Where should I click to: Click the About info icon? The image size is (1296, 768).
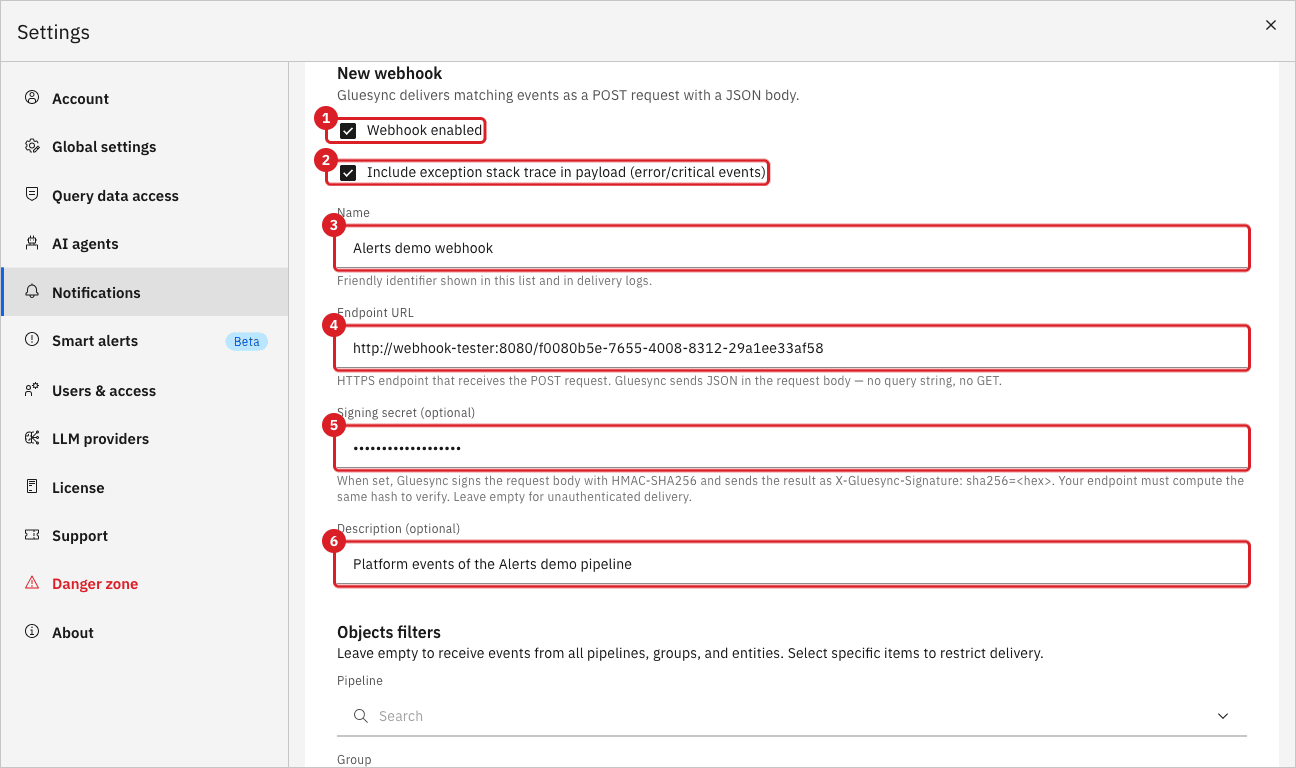(x=32, y=632)
